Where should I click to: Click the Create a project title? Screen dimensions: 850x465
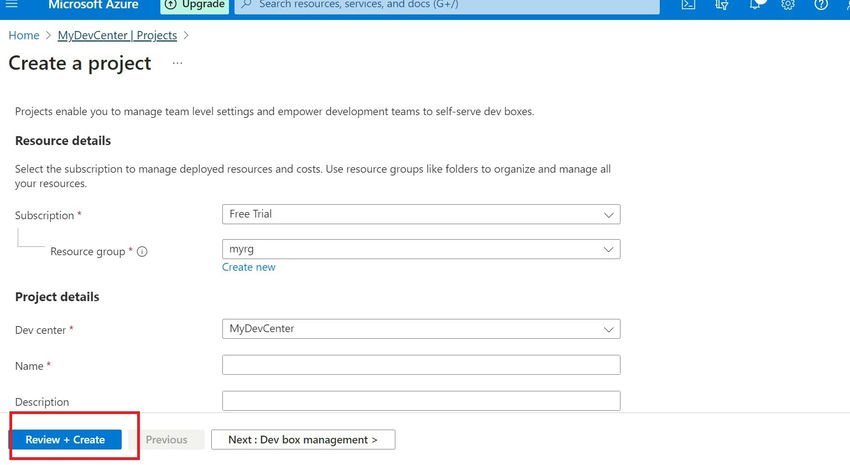[x=80, y=63]
